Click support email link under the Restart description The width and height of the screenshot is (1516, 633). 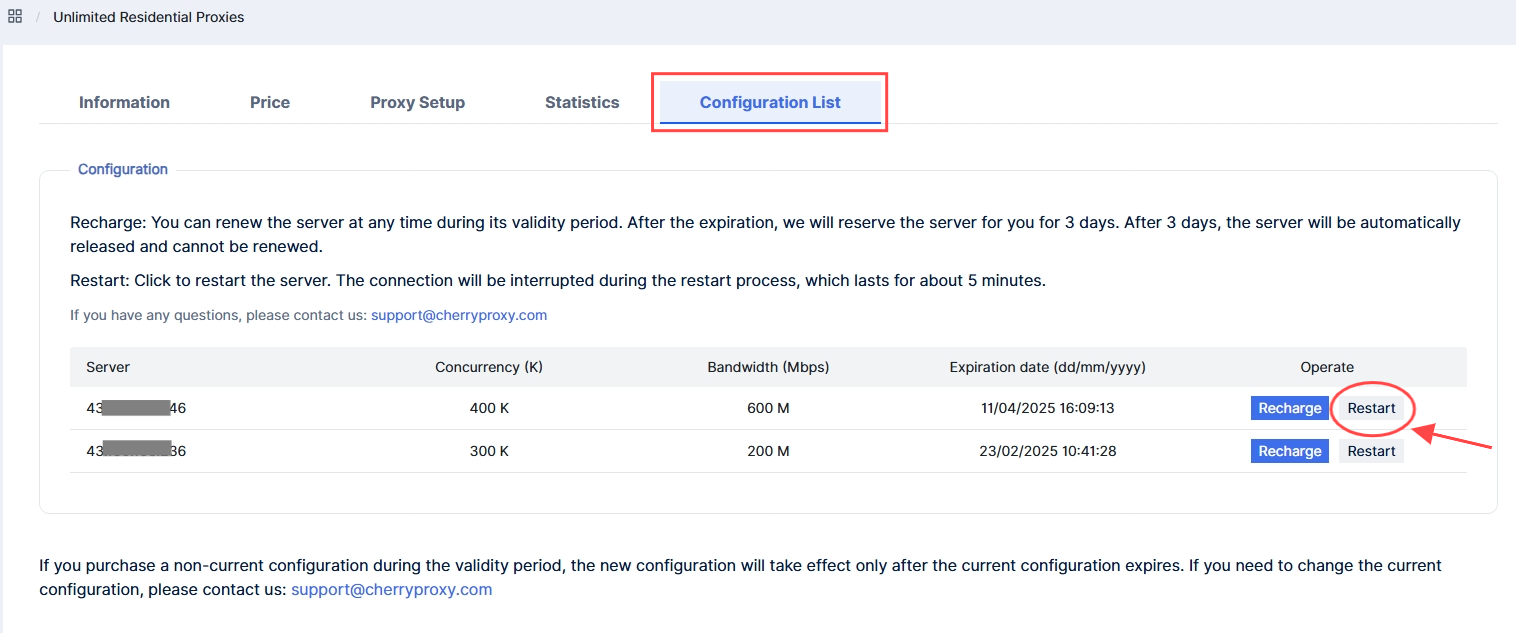pos(459,315)
